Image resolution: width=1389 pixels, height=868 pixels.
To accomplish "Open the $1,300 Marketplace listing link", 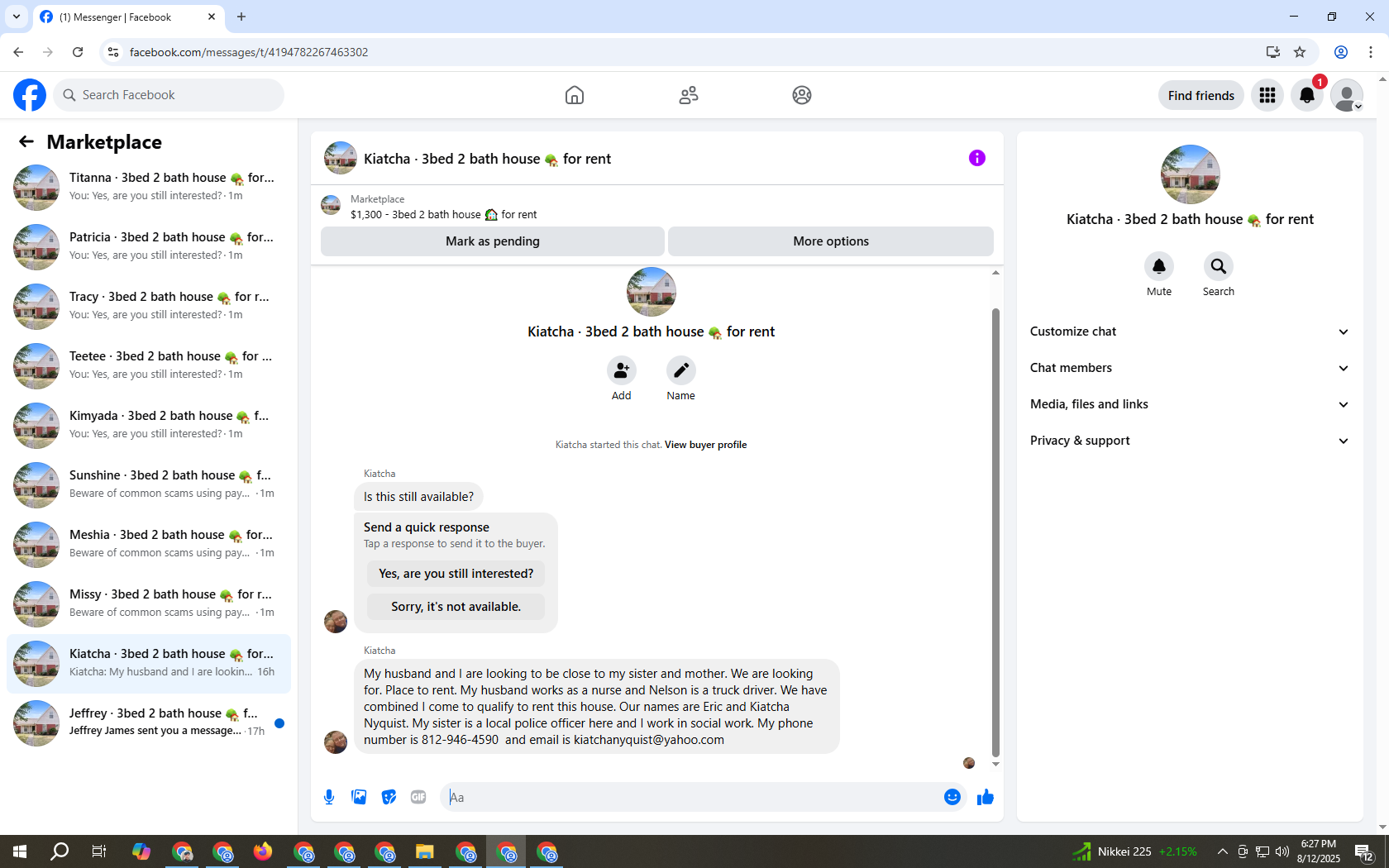I will point(443,215).
